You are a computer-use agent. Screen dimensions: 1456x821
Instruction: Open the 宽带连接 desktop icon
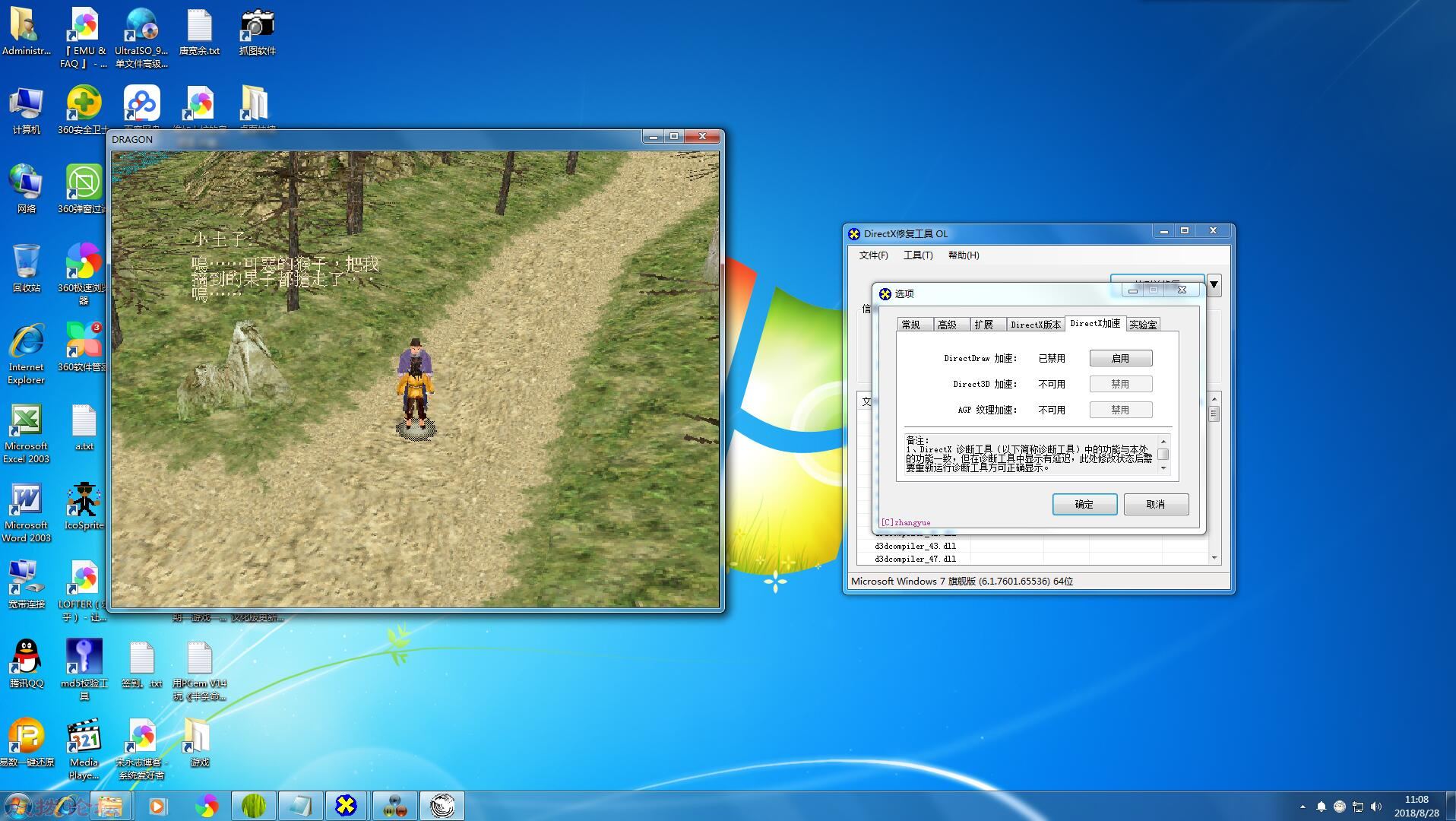27,585
